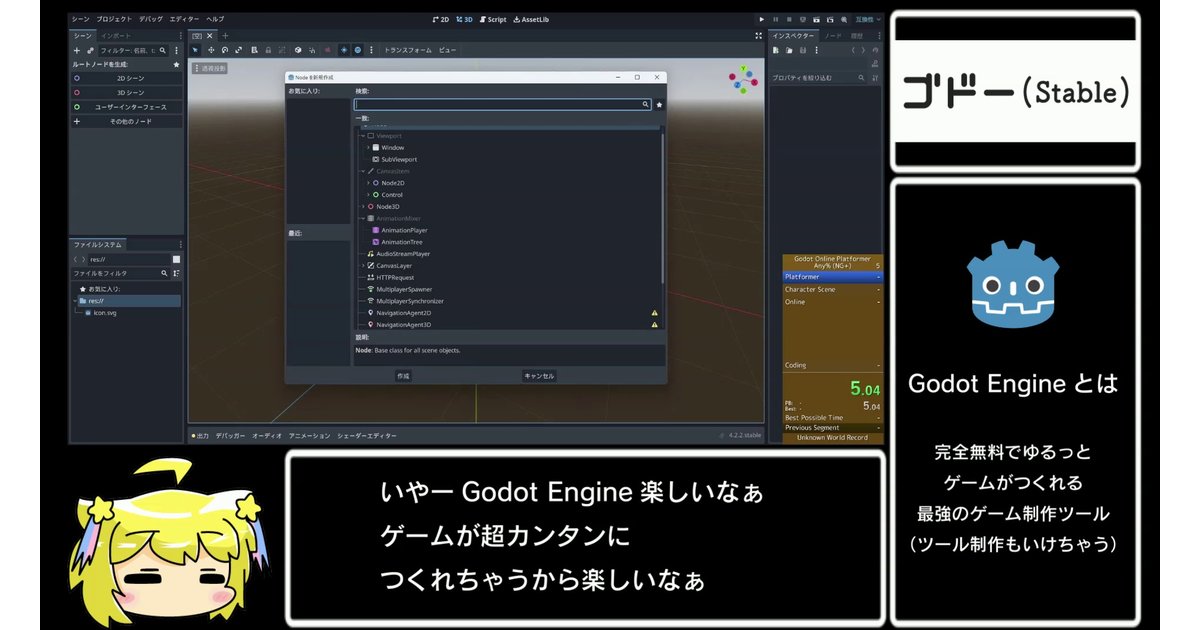Create Other Node root
1200x630 pixels.
(126, 122)
